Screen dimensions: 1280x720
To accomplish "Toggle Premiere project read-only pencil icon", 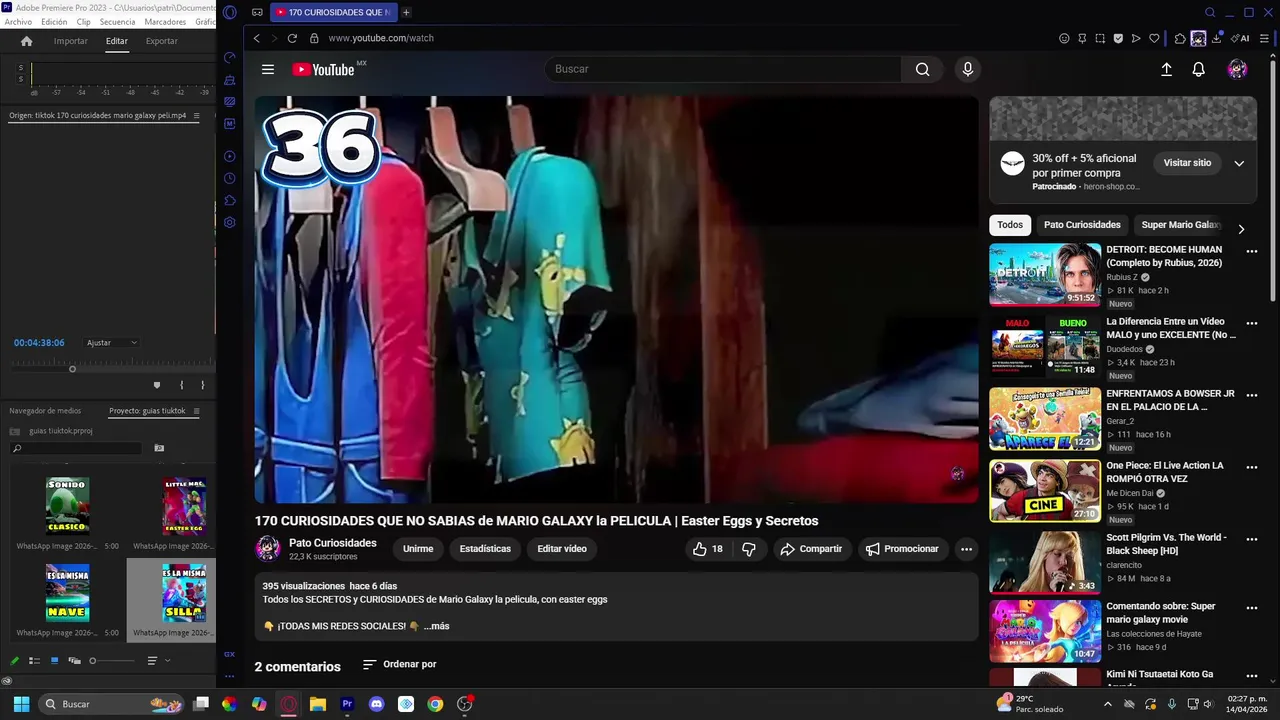I will pos(14,661).
